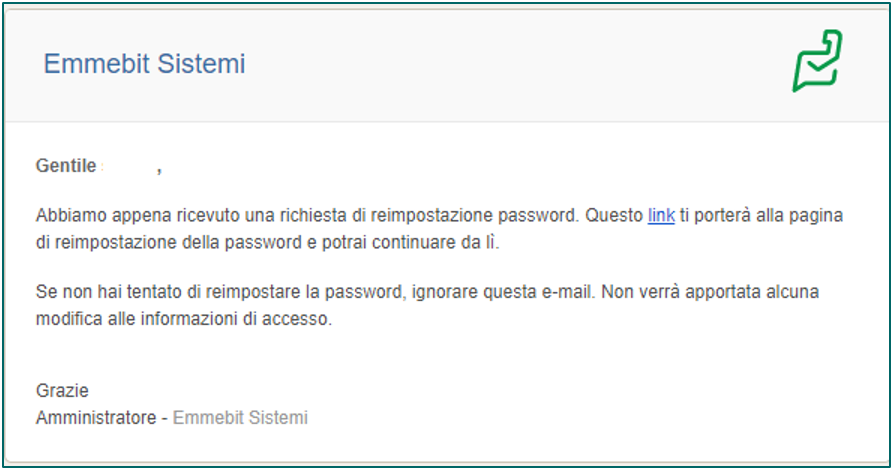Select 'modifica alle informazioni di accesso' line
This screenshot has height=472, width=895.
click(x=184, y=318)
